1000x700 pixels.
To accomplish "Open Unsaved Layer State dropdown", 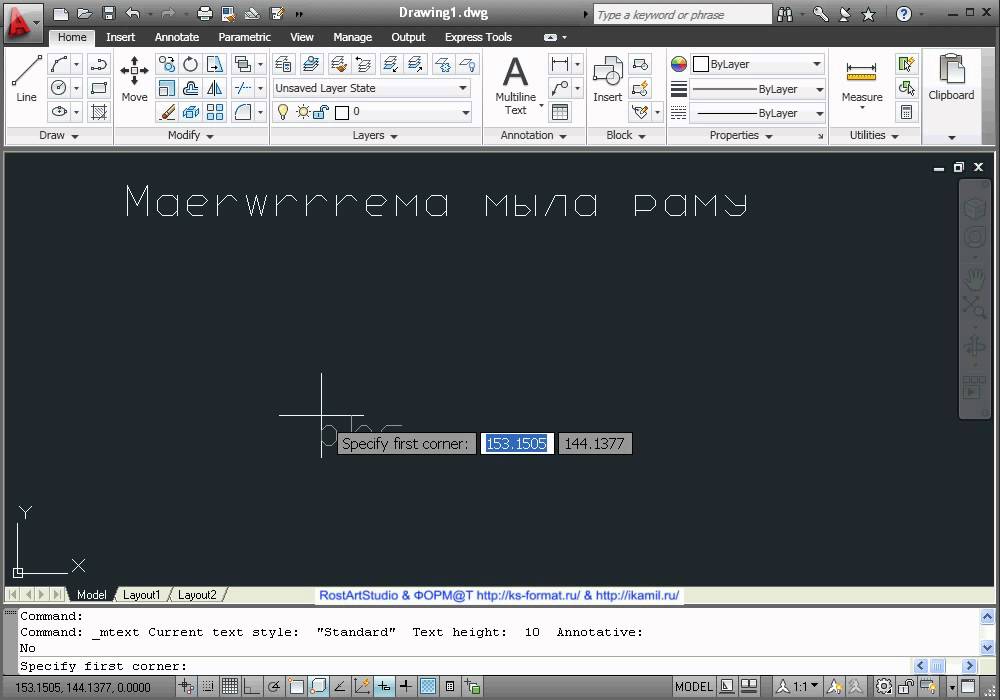I will (372, 88).
